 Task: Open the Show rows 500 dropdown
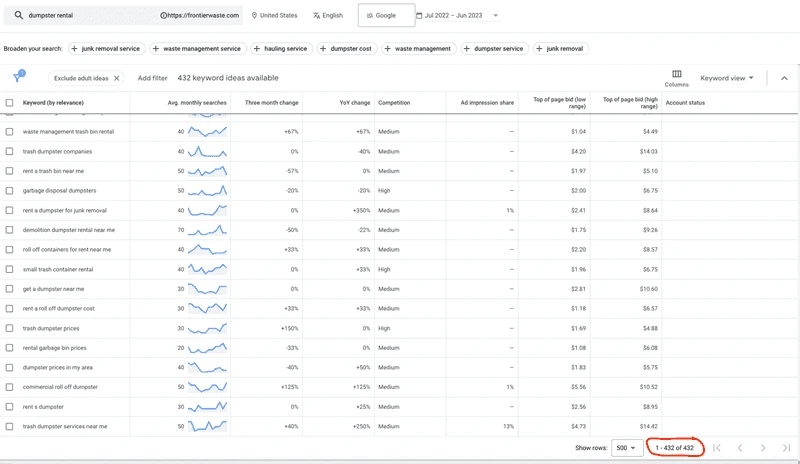pyautogui.click(x=627, y=448)
